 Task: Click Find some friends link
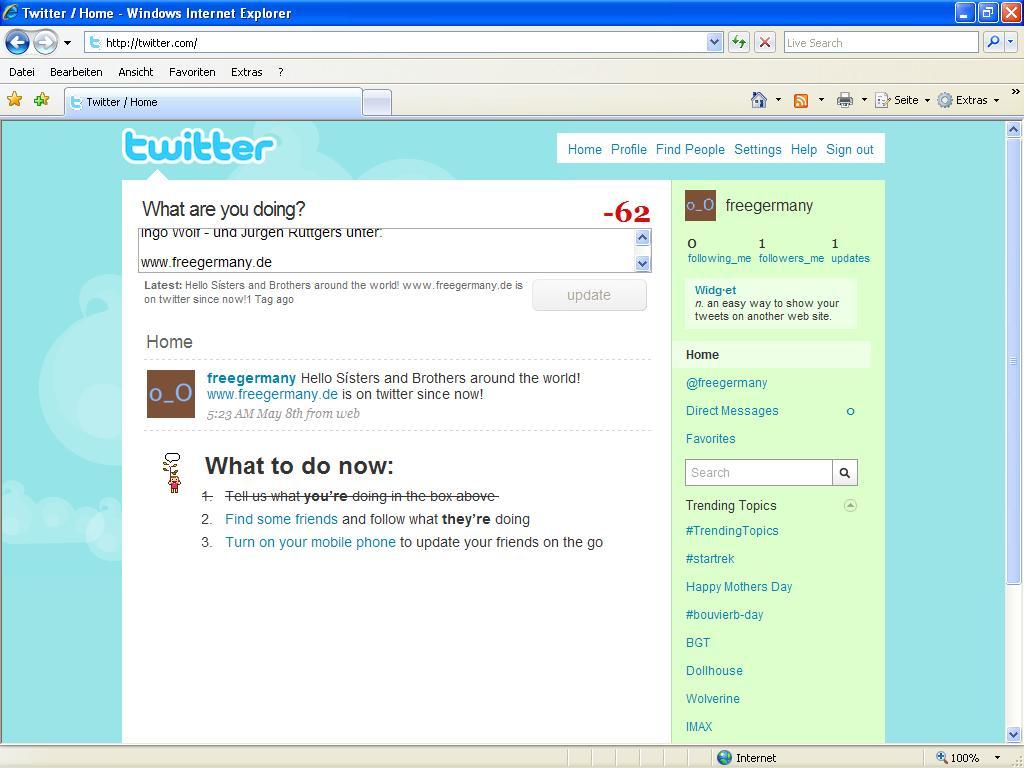click(x=281, y=519)
